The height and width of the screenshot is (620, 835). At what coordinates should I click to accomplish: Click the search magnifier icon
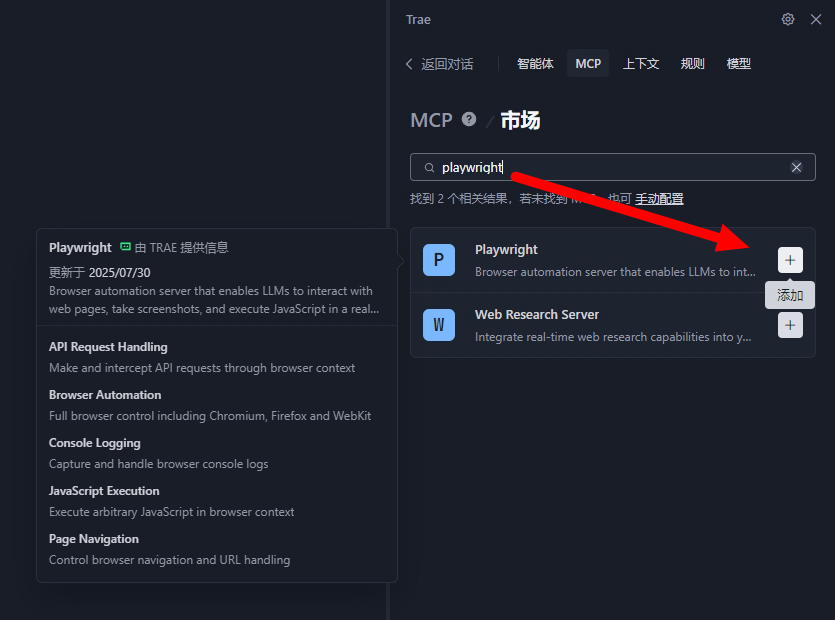pyautogui.click(x=429, y=168)
